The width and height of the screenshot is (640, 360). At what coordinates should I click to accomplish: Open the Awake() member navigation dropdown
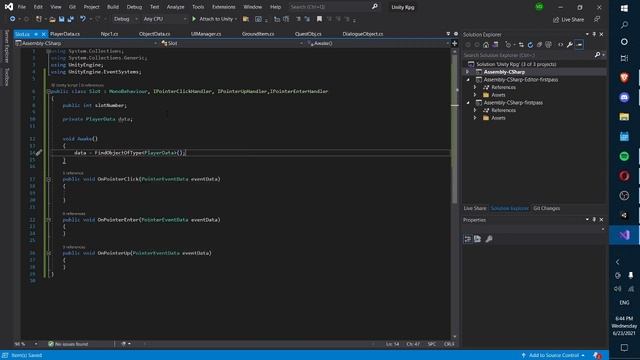pos(378,43)
